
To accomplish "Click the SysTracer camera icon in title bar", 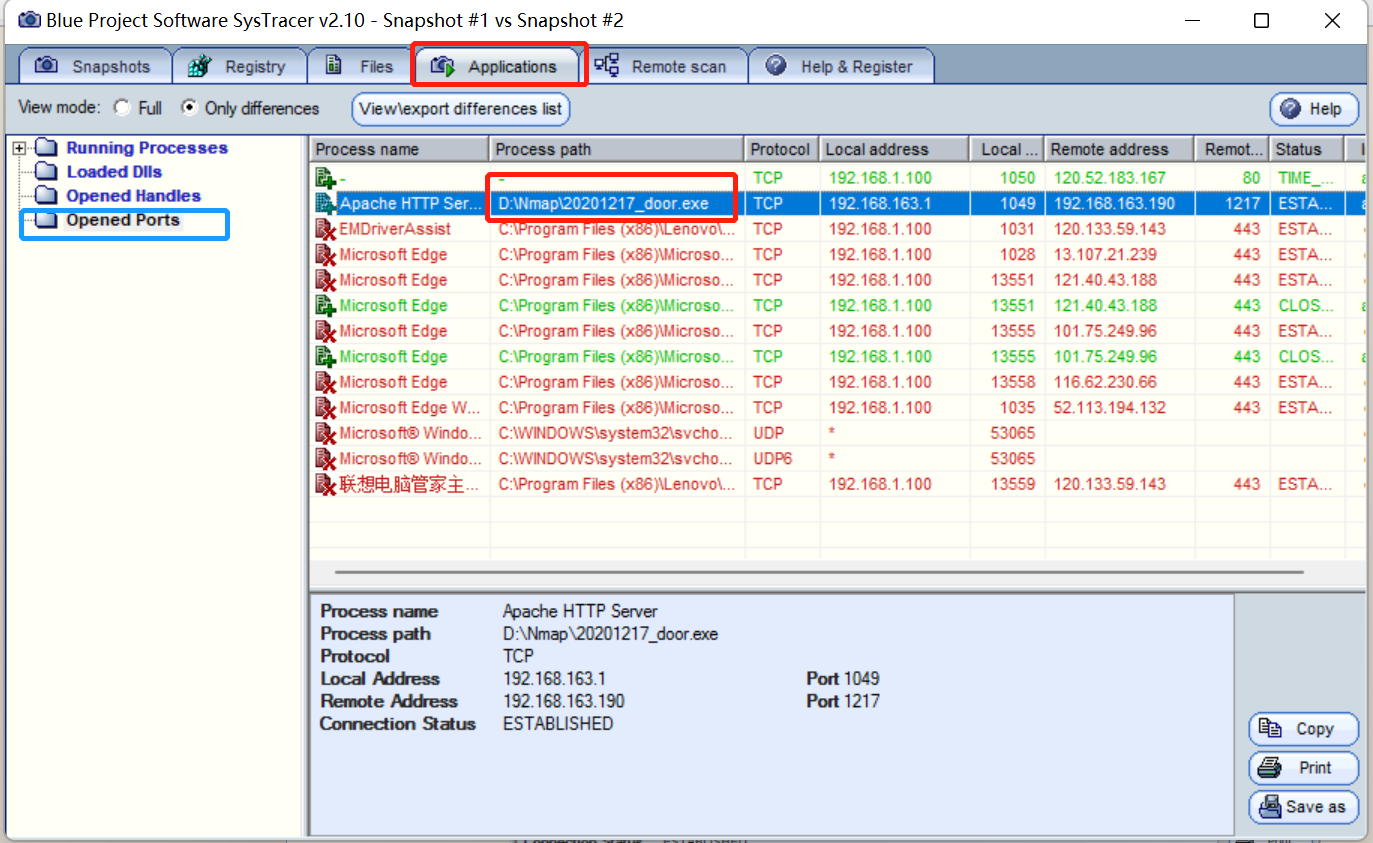I will (28, 20).
